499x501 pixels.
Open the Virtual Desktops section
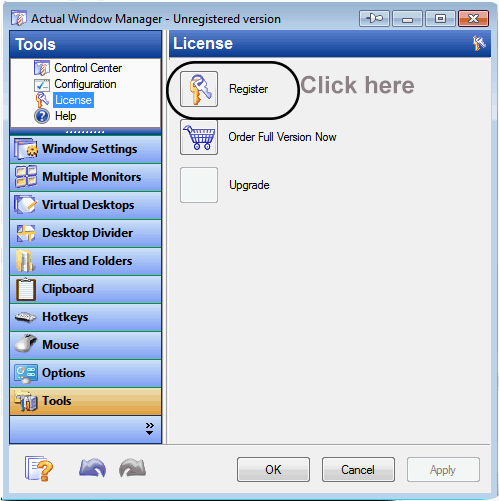(86, 205)
